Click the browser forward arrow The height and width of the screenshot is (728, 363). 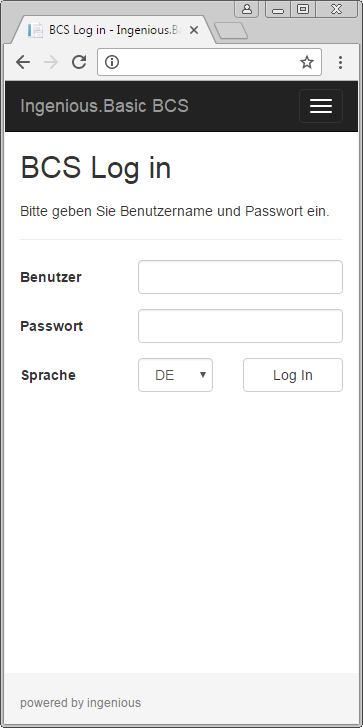51,62
